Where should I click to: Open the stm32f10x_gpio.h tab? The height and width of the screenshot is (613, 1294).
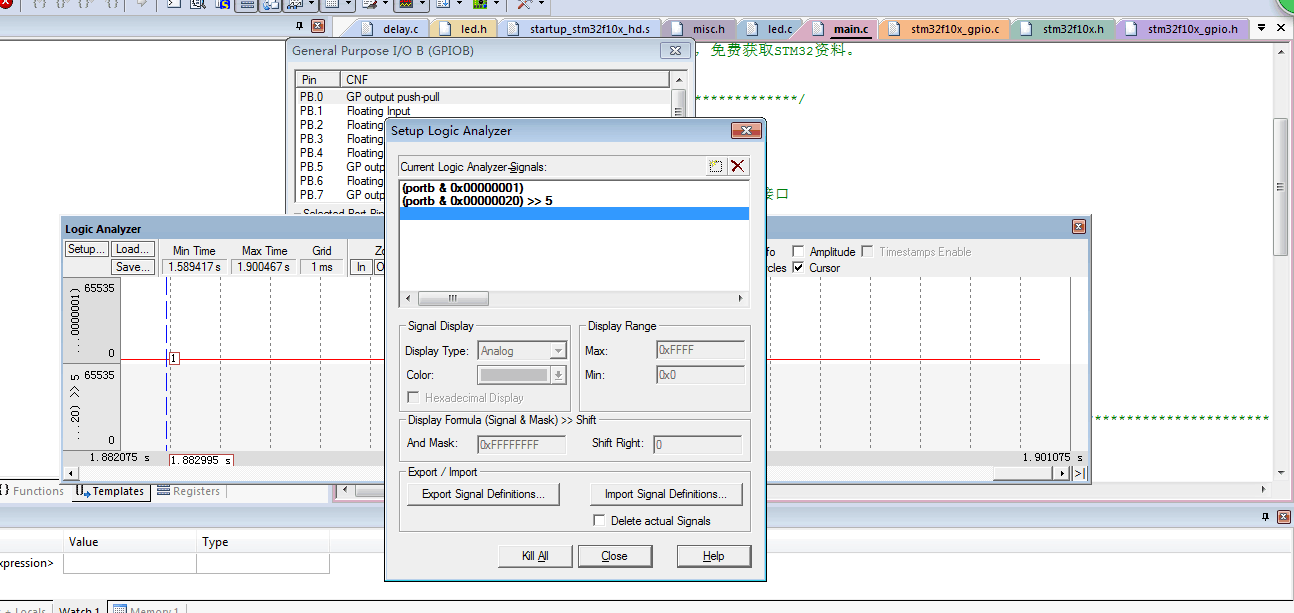(1182, 29)
